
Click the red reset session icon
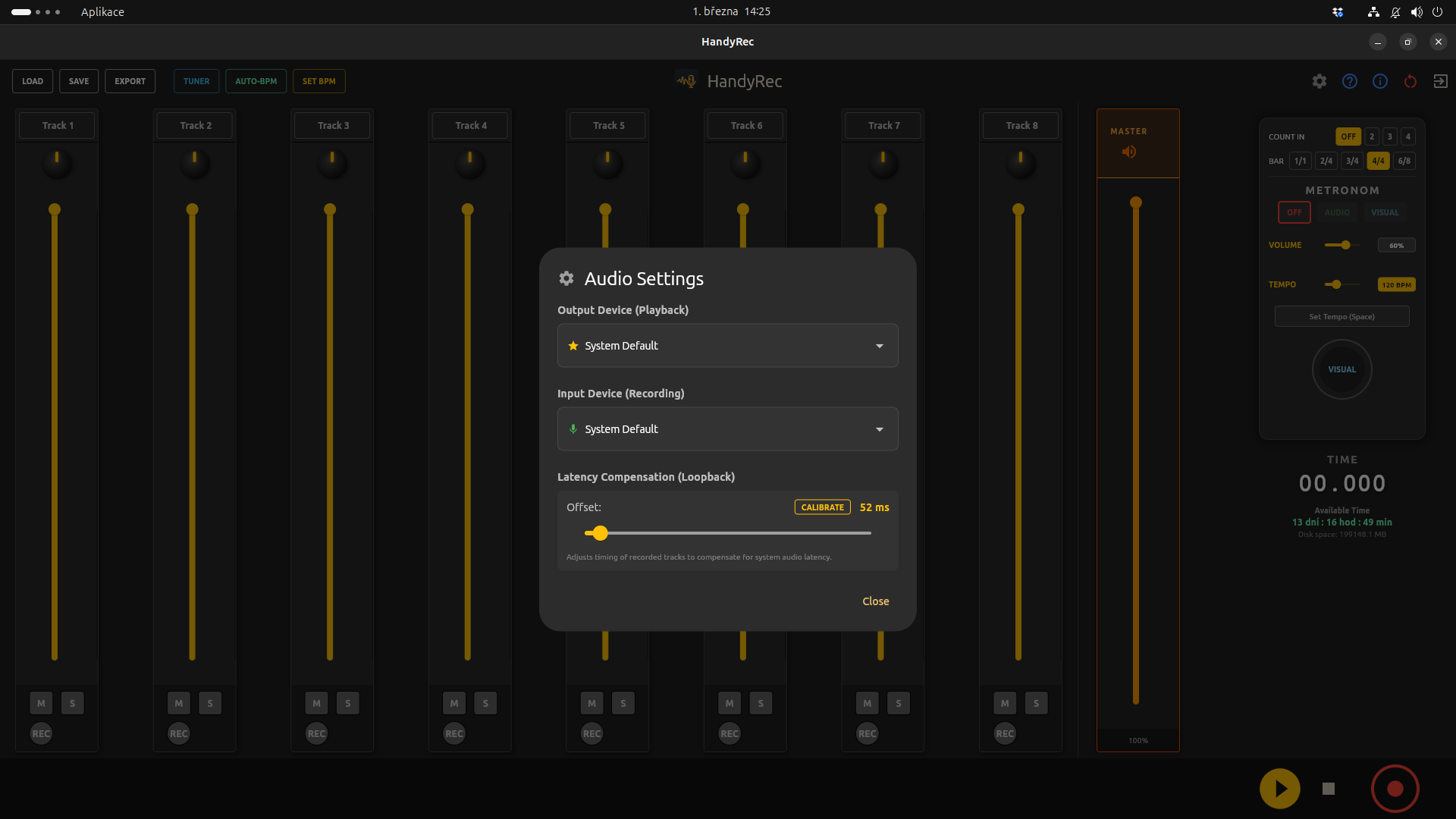point(1410,81)
